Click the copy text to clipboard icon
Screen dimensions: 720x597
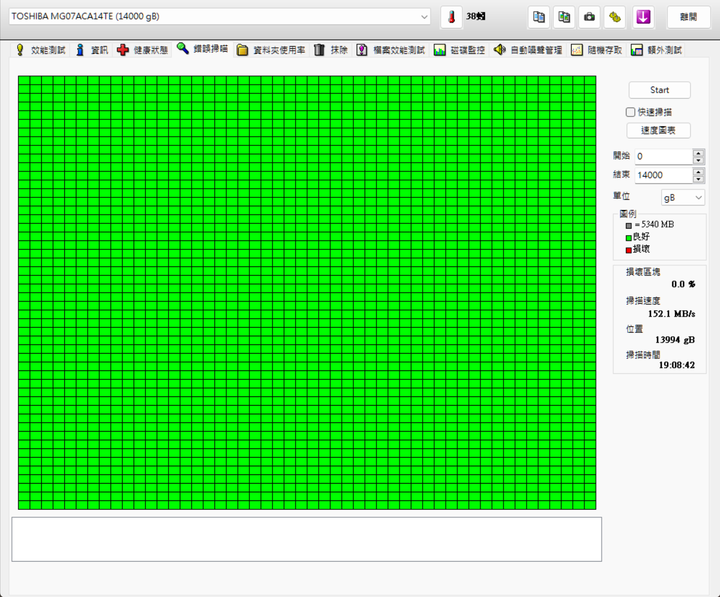pos(539,17)
